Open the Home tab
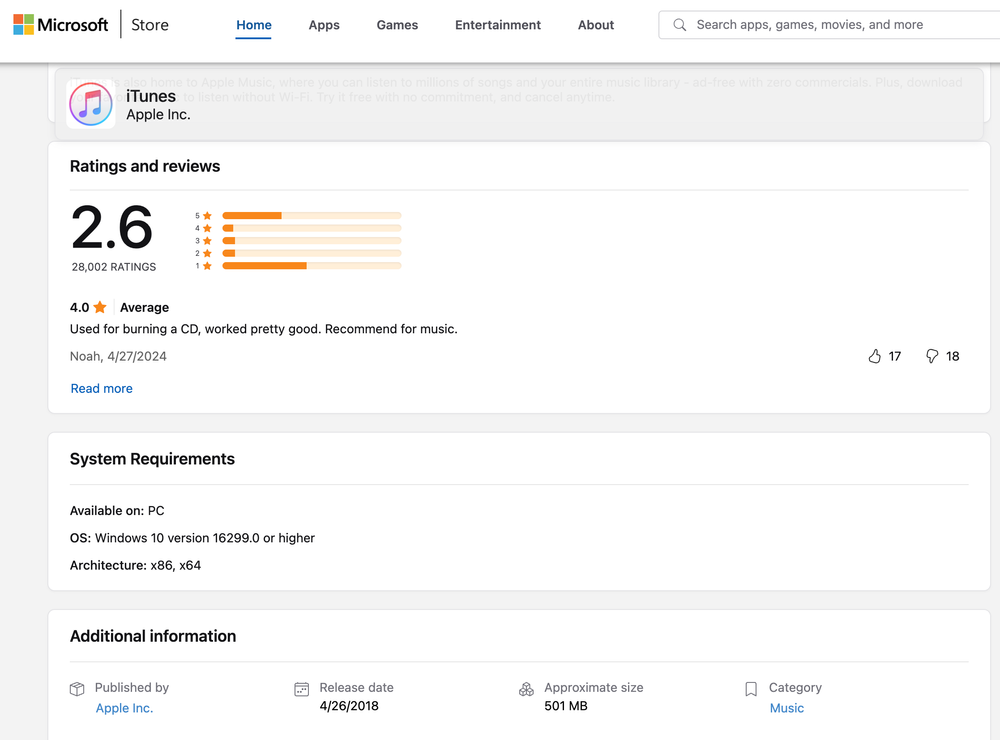The width and height of the screenshot is (1000, 740). coord(254,25)
